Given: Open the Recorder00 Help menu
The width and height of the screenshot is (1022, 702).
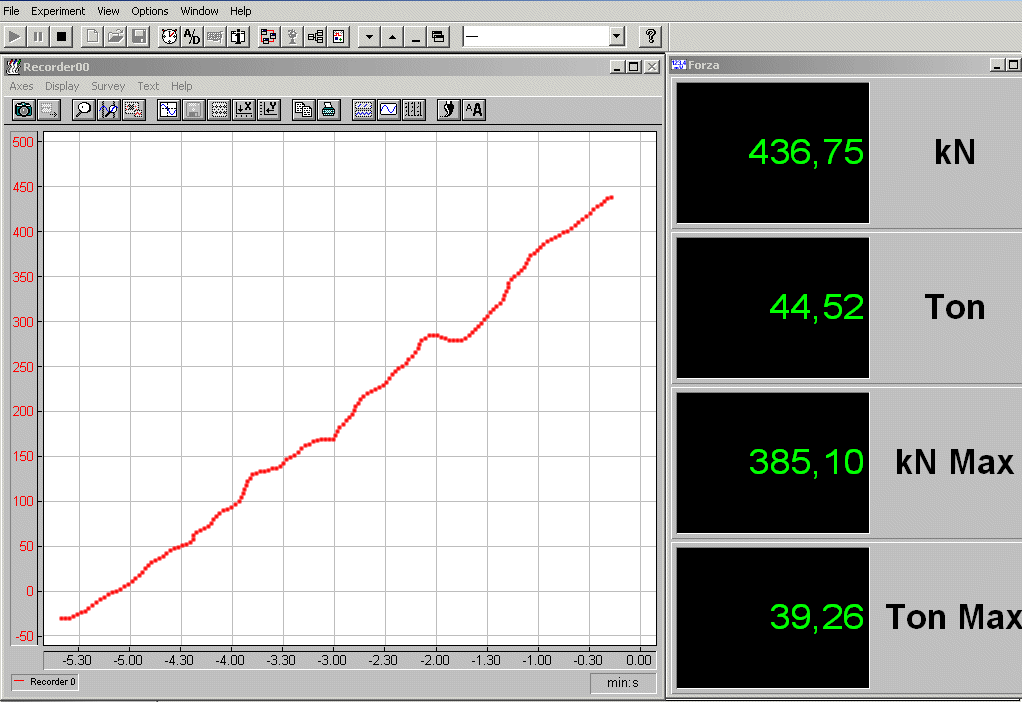Looking at the screenshot, I should pos(182,86).
